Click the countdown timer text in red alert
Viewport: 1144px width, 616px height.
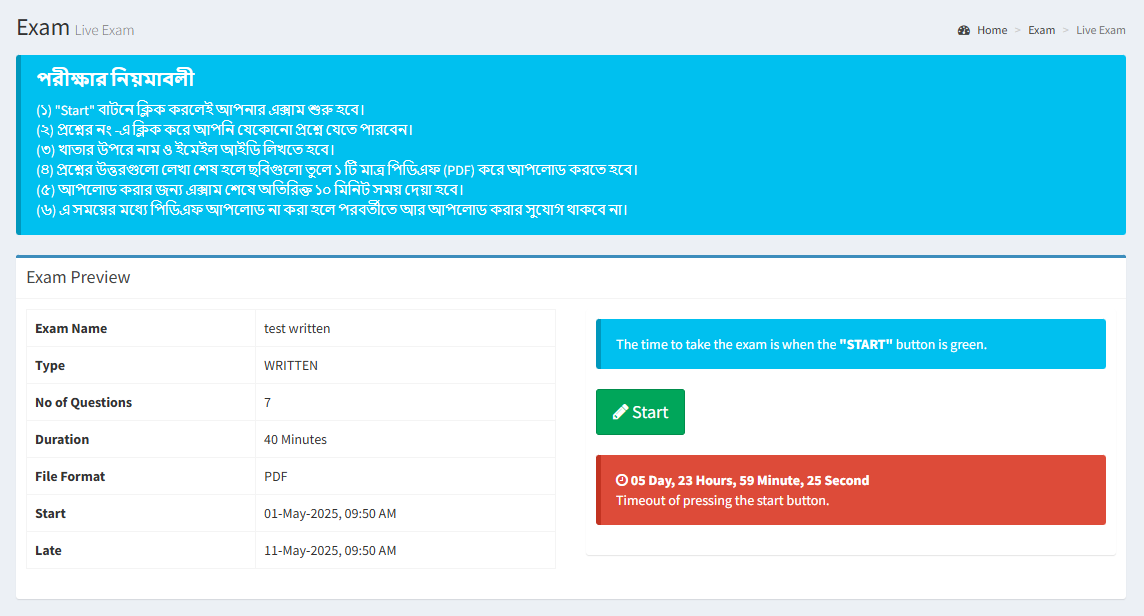pyautogui.click(x=750, y=481)
